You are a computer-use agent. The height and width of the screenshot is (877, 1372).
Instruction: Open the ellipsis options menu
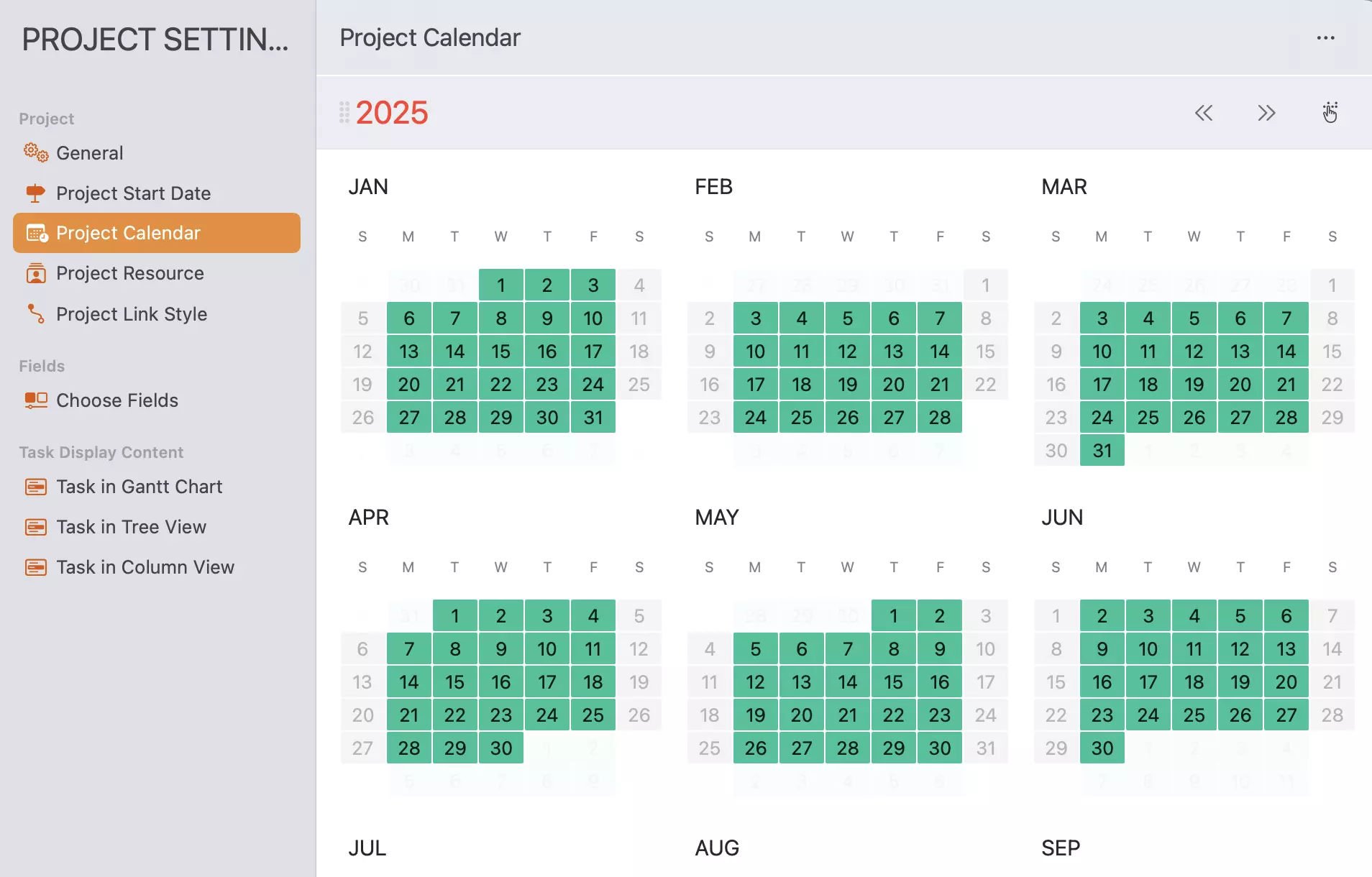1325,37
